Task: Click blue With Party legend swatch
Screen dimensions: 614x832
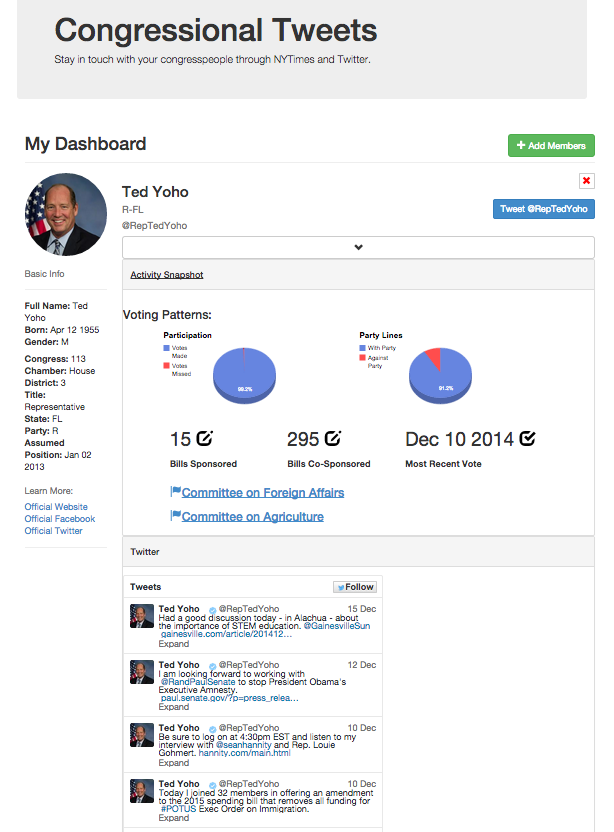Action: coord(362,348)
